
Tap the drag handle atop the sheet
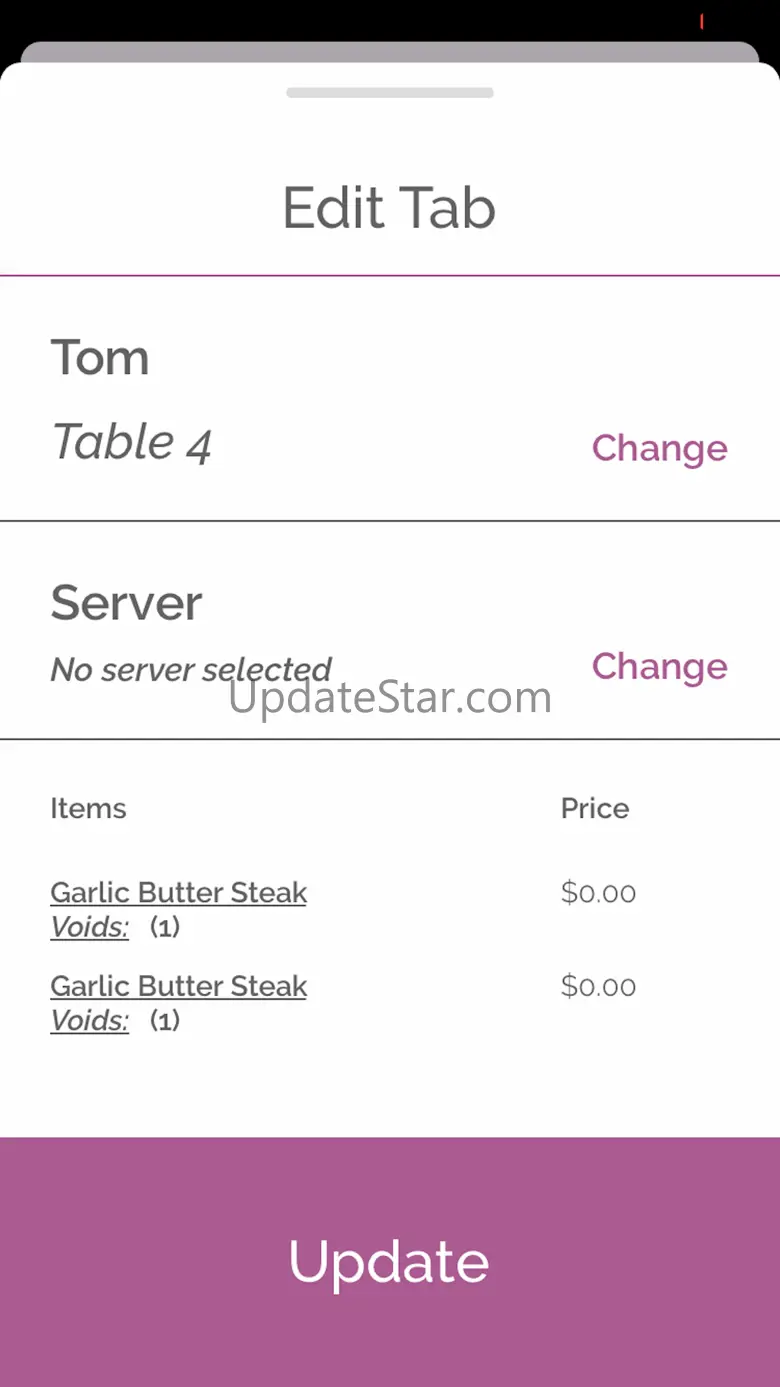coord(390,93)
